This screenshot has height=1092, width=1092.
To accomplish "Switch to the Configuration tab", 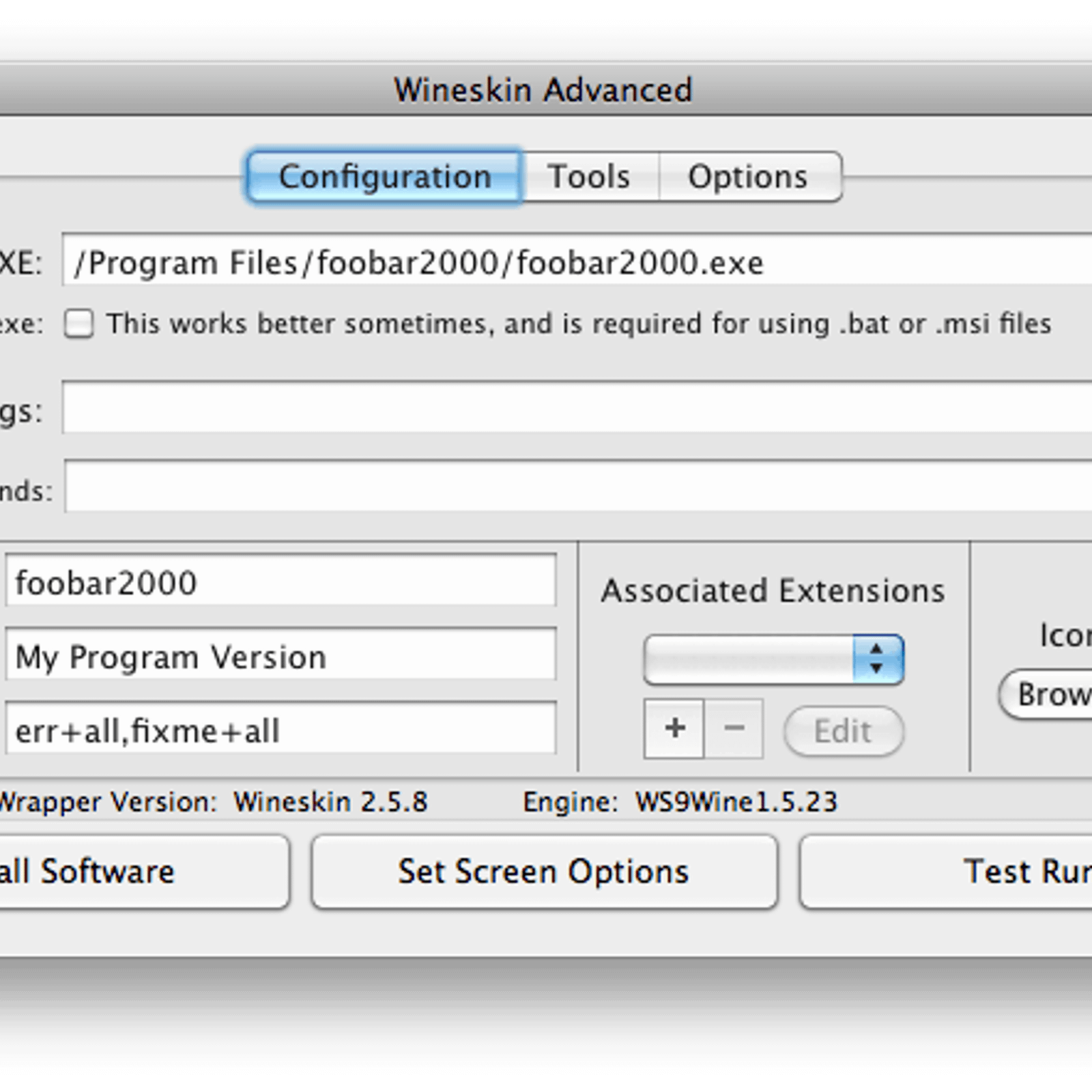I will [385, 177].
